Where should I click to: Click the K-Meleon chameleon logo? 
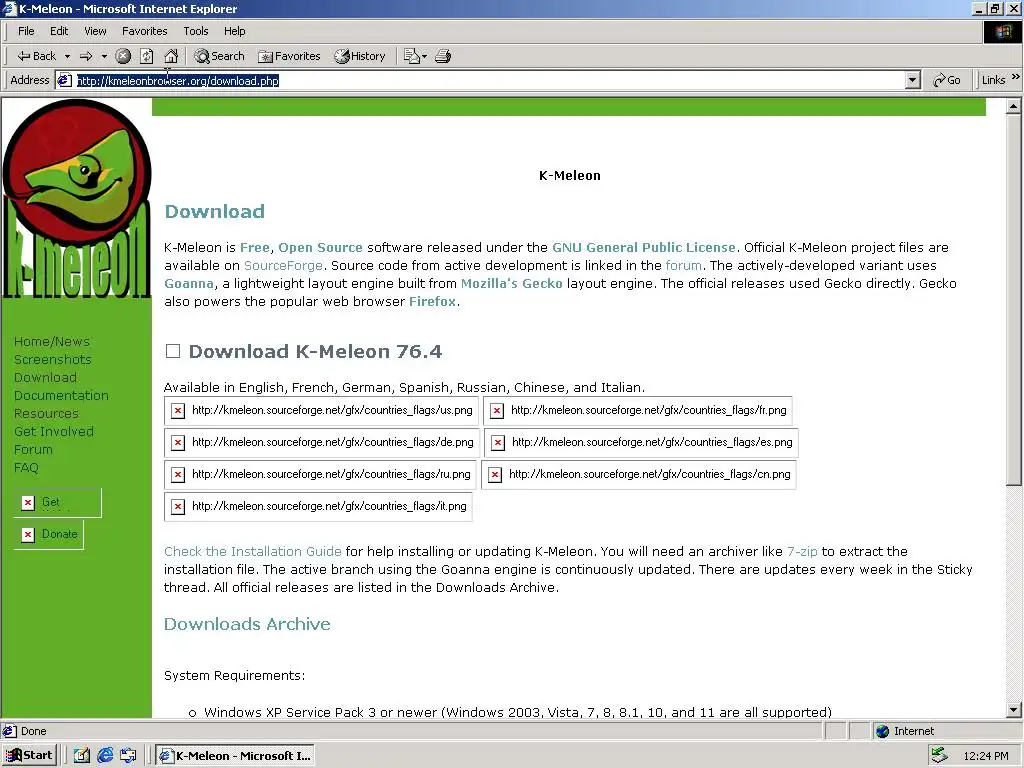pyautogui.click(x=76, y=198)
